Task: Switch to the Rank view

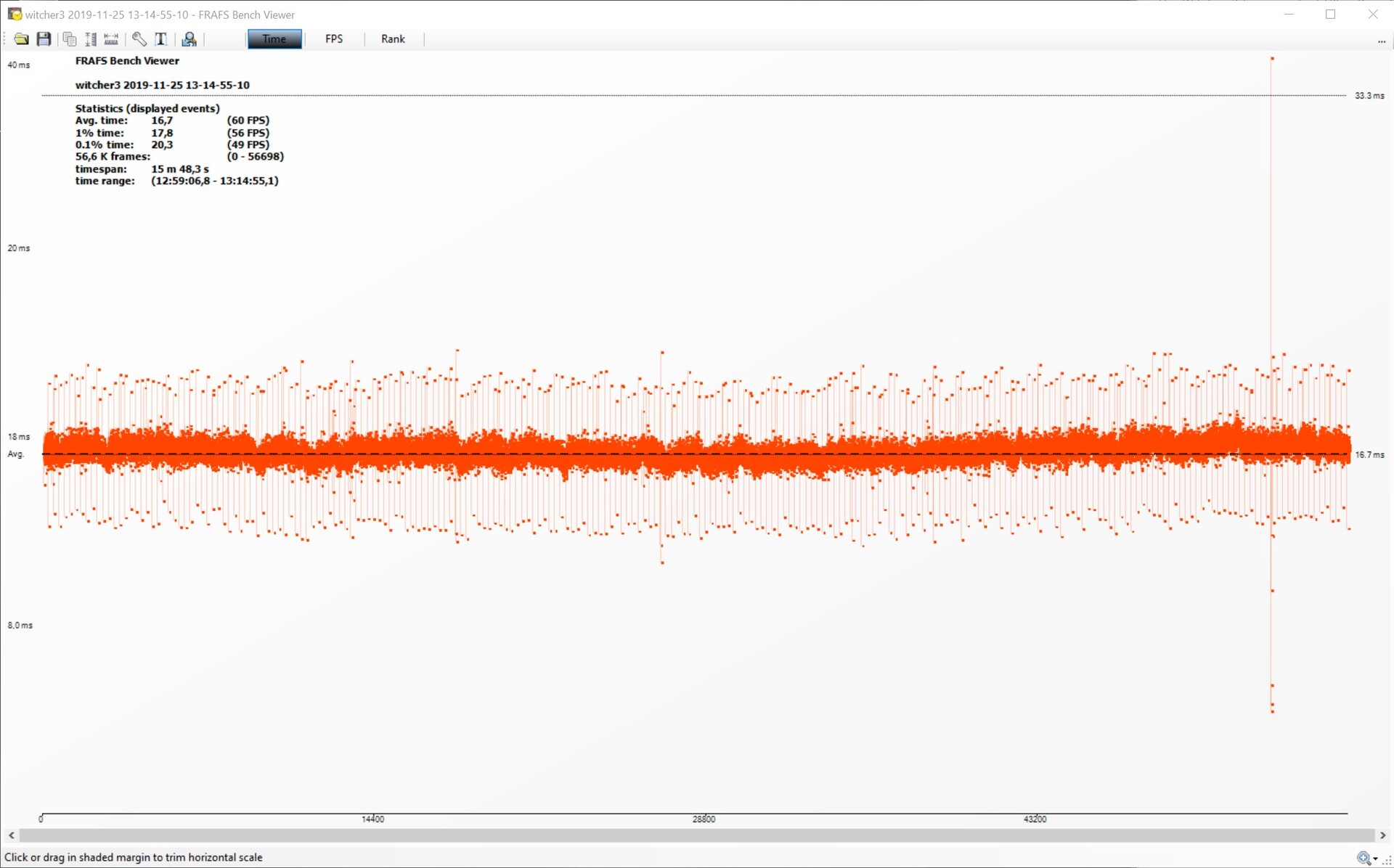Action: [393, 39]
